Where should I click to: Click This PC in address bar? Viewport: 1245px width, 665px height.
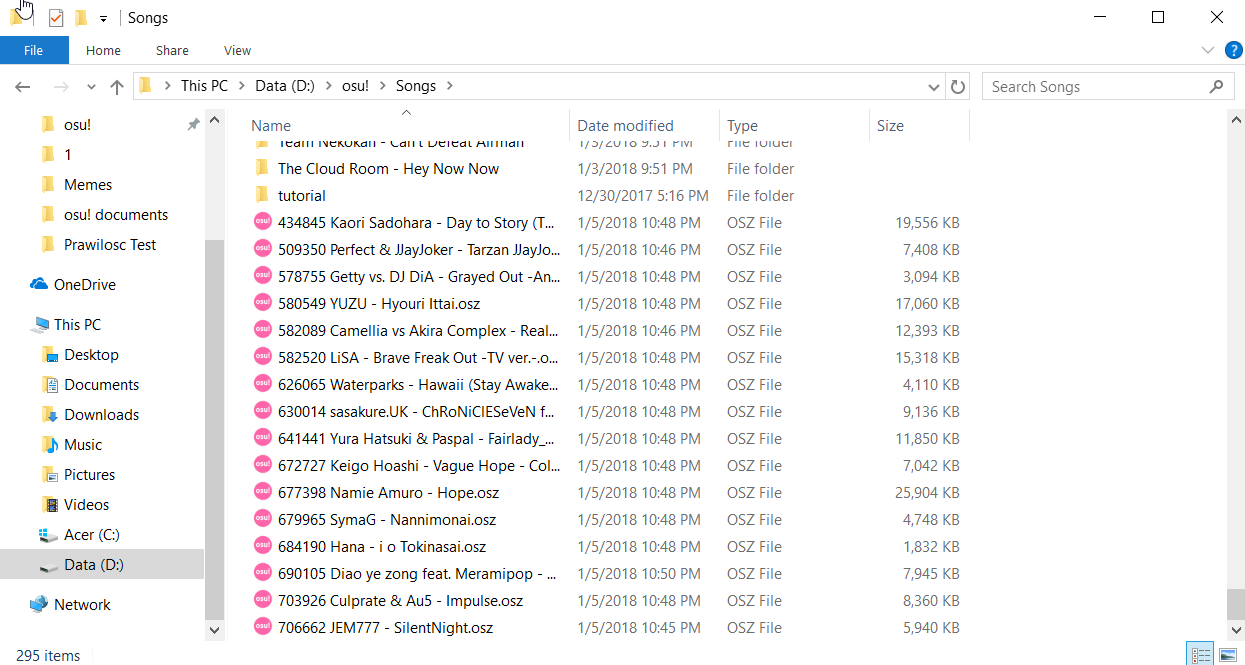pos(204,86)
